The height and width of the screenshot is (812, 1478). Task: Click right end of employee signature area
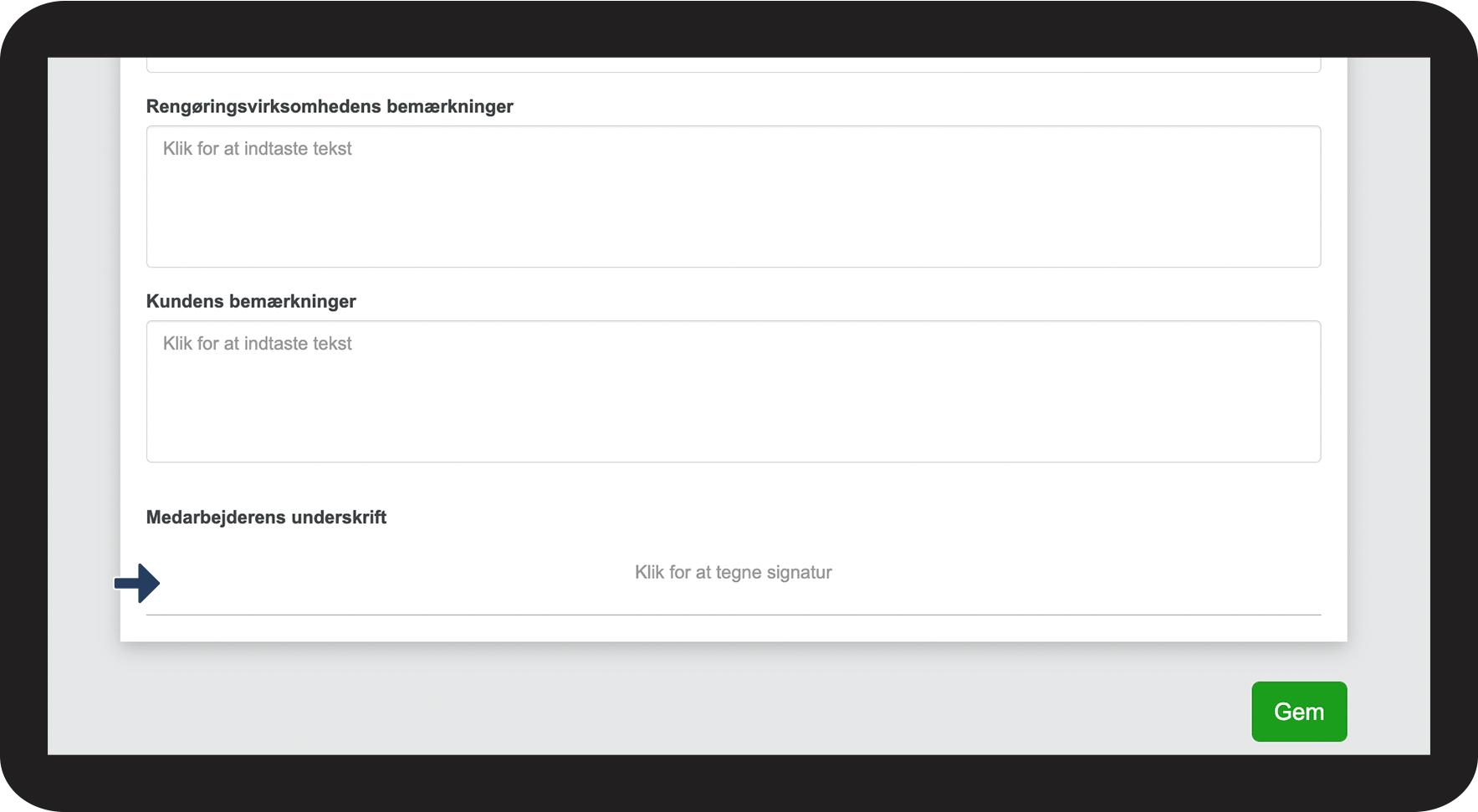pyautogui.click(x=1255, y=577)
